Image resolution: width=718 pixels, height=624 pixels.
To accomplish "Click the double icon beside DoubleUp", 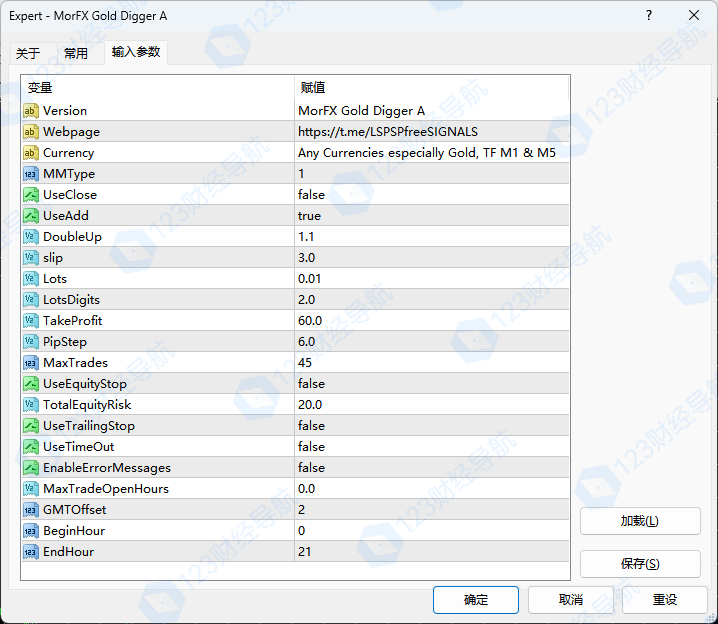I will point(31,237).
